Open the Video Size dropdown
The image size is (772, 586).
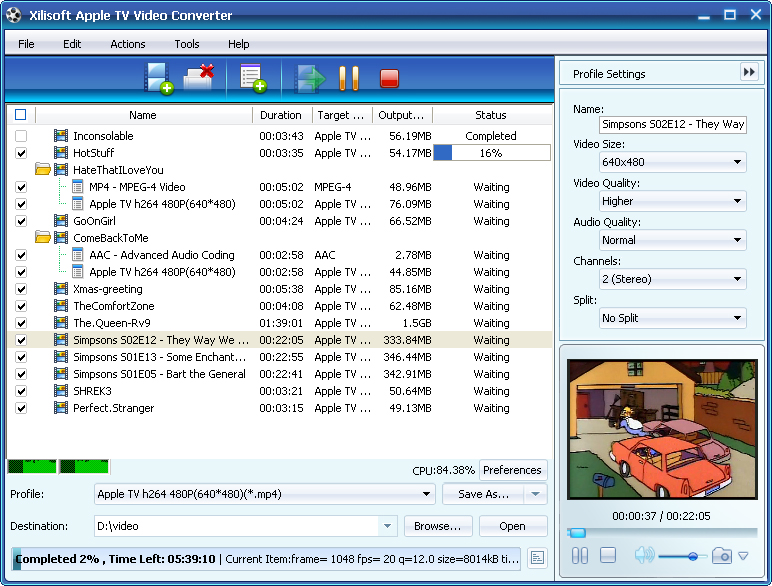click(x=673, y=162)
